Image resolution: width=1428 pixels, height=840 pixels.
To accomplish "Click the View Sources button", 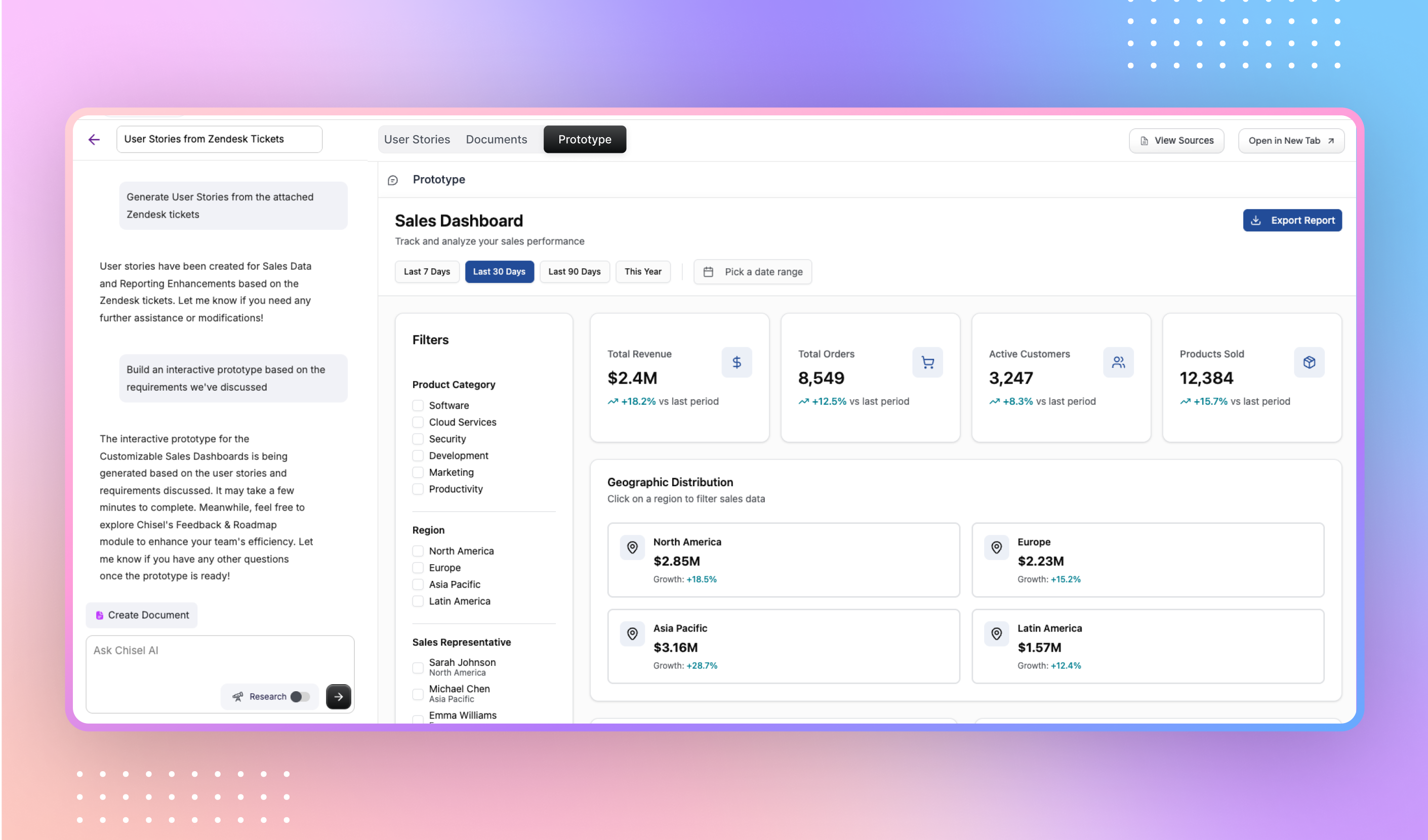I will (x=1176, y=141).
